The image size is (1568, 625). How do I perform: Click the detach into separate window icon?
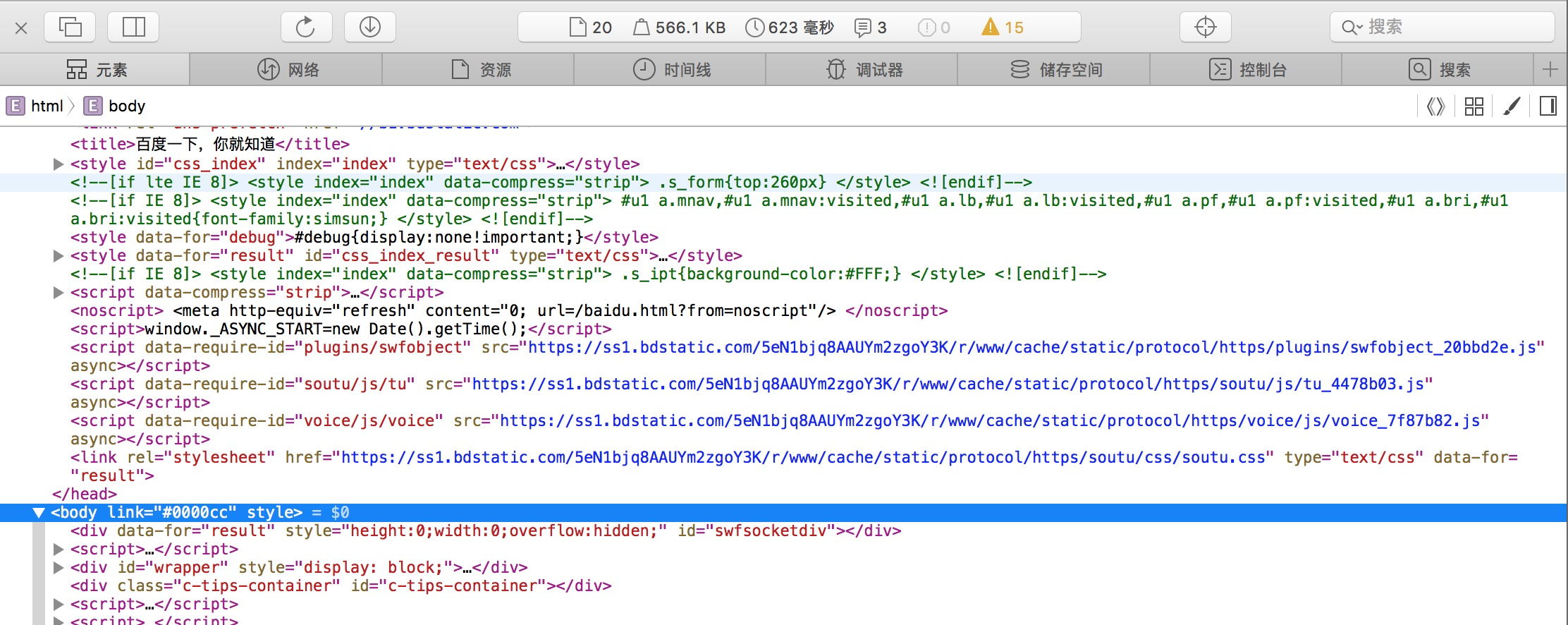click(70, 28)
